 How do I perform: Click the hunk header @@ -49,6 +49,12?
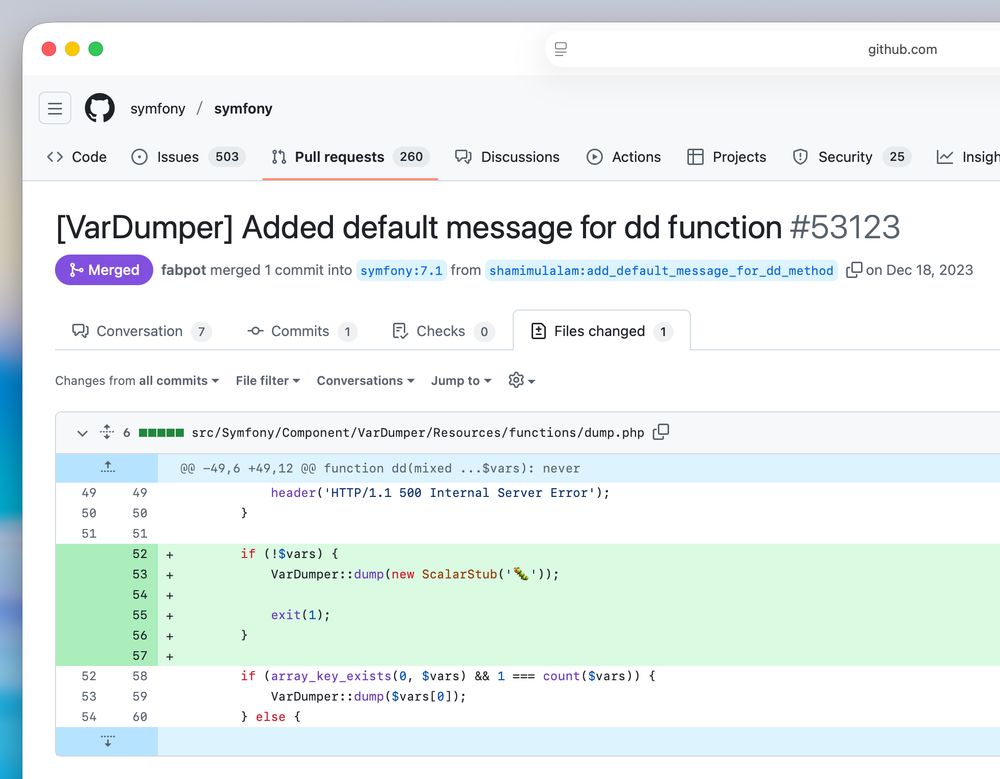pyautogui.click(x=380, y=468)
